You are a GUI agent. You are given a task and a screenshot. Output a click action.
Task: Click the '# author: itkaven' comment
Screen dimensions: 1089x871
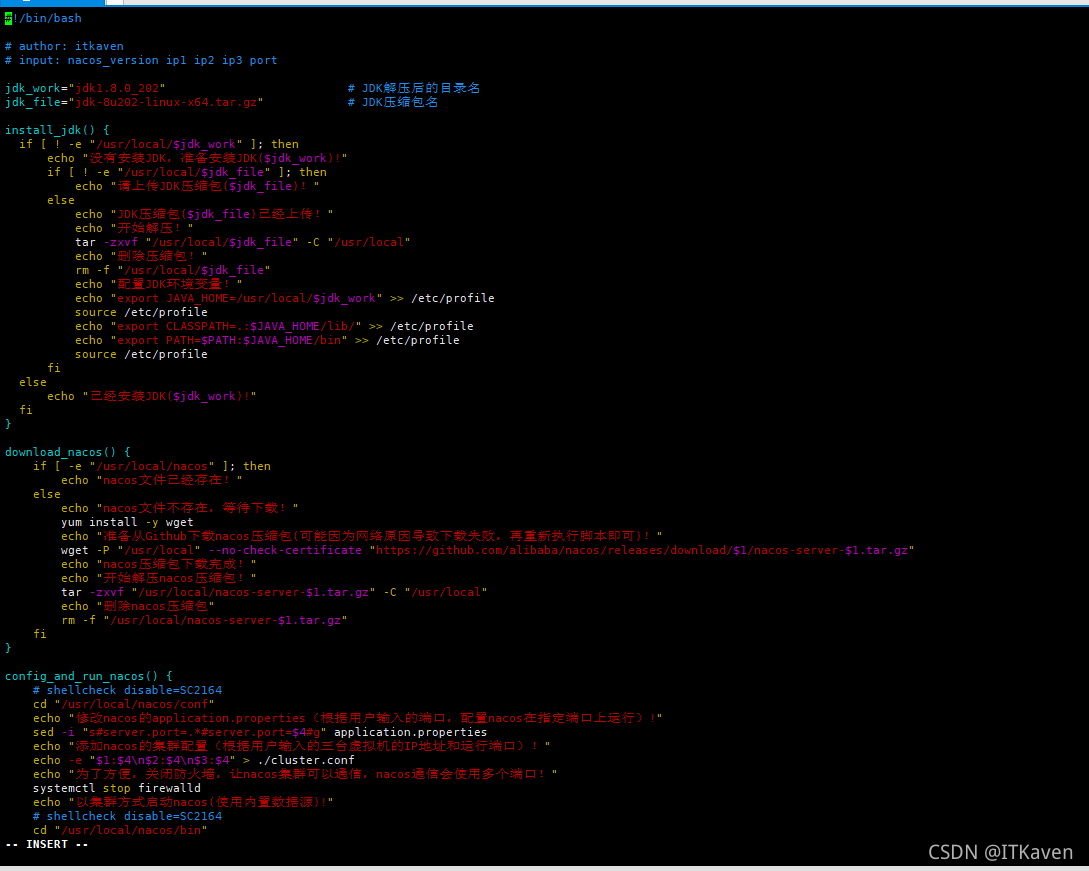point(64,46)
